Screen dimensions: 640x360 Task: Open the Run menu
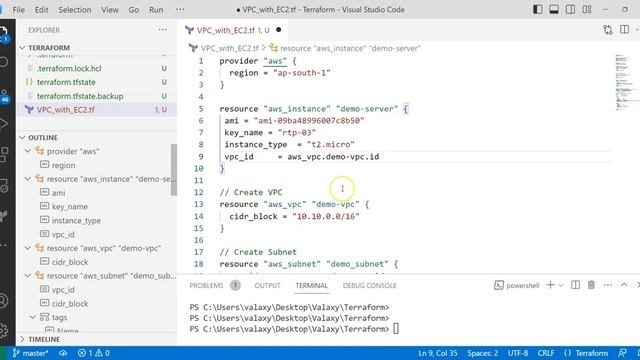pyautogui.click(x=156, y=9)
